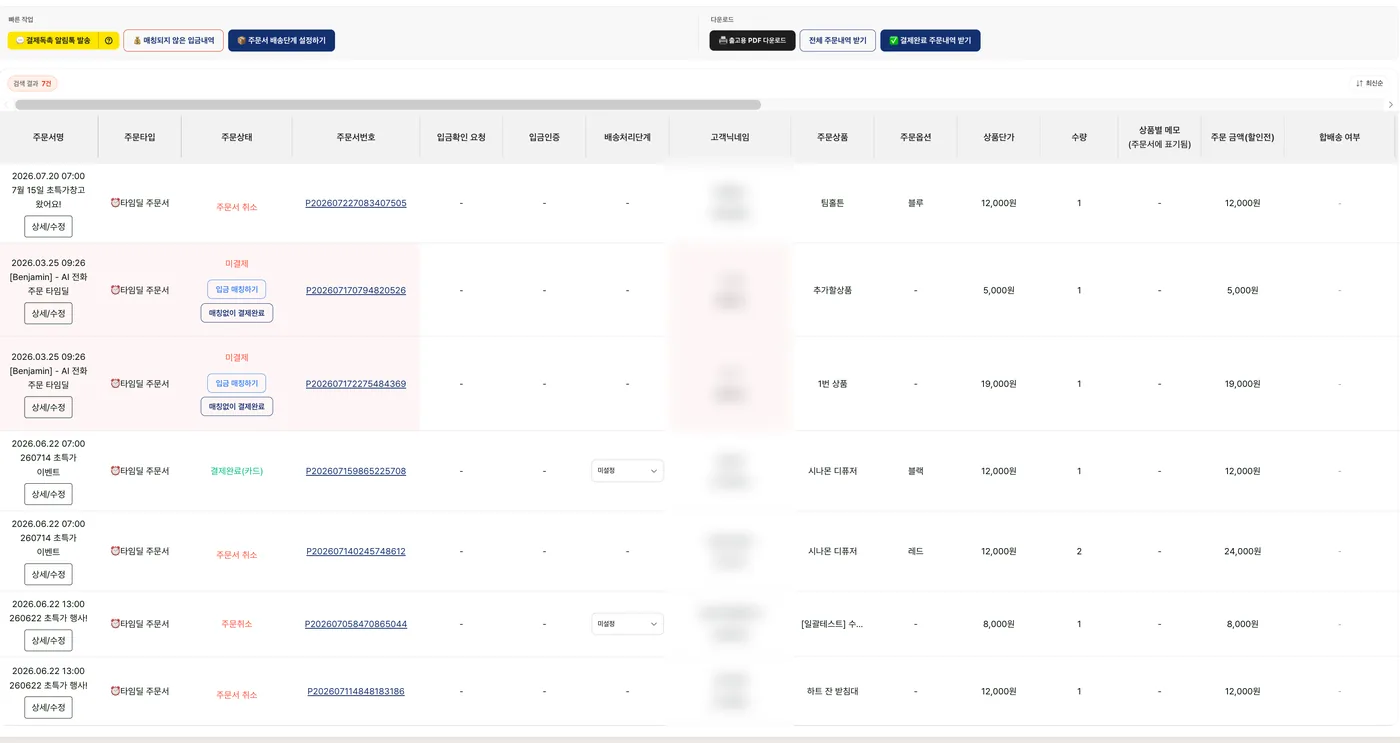Download 출고용 PDF 다운로드
This screenshot has width=1400, height=743.
752,40
